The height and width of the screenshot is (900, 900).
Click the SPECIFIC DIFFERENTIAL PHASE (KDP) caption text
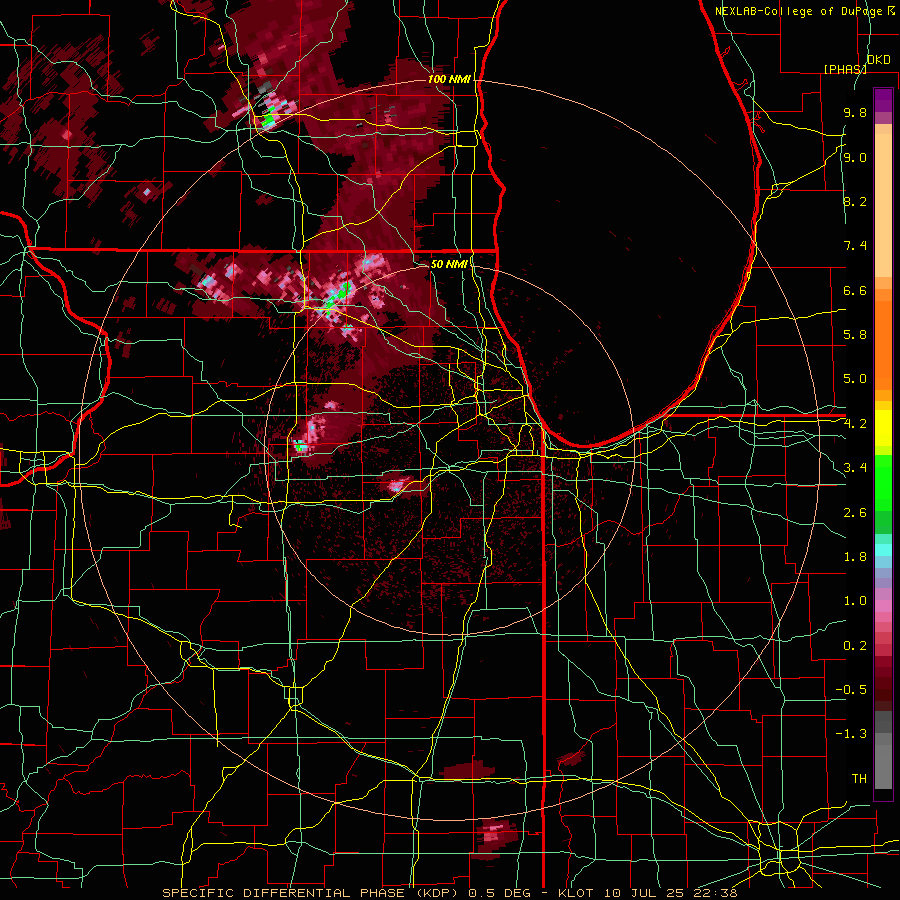(x=310, y=893)
